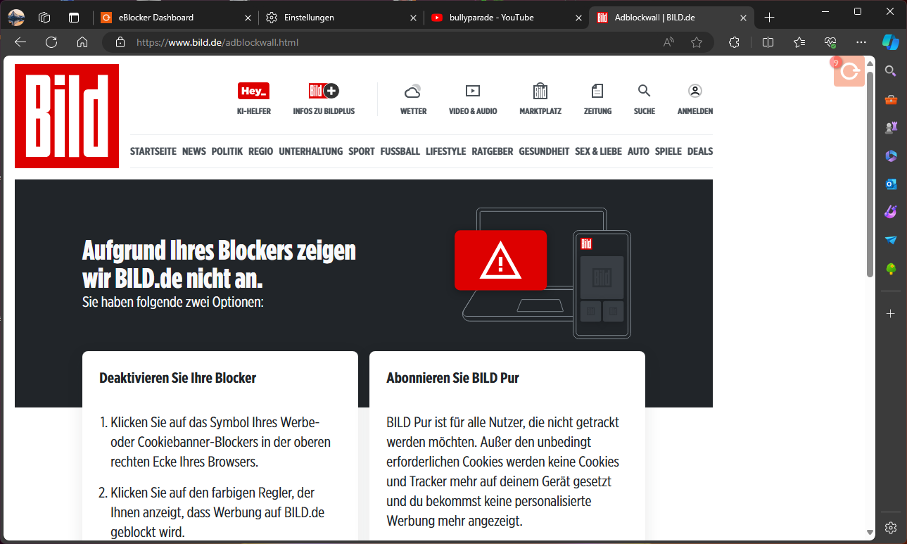This screenshot has width=908, height=544.
Task: Open browser settings and more menu
Action: (861, 42)
